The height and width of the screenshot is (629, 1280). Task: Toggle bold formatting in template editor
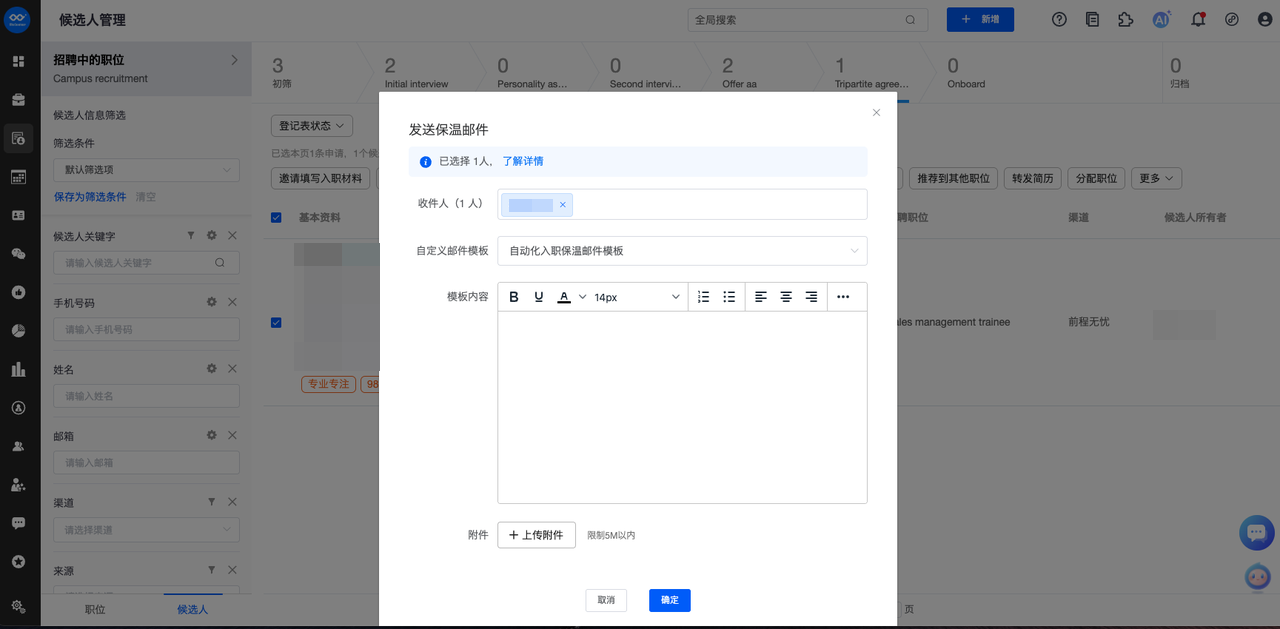tap(514, 297)
